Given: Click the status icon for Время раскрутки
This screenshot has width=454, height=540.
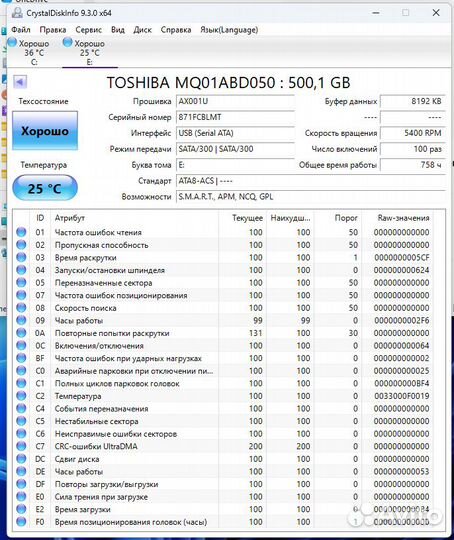Looking at the screenshot, I should pos(21,257).
